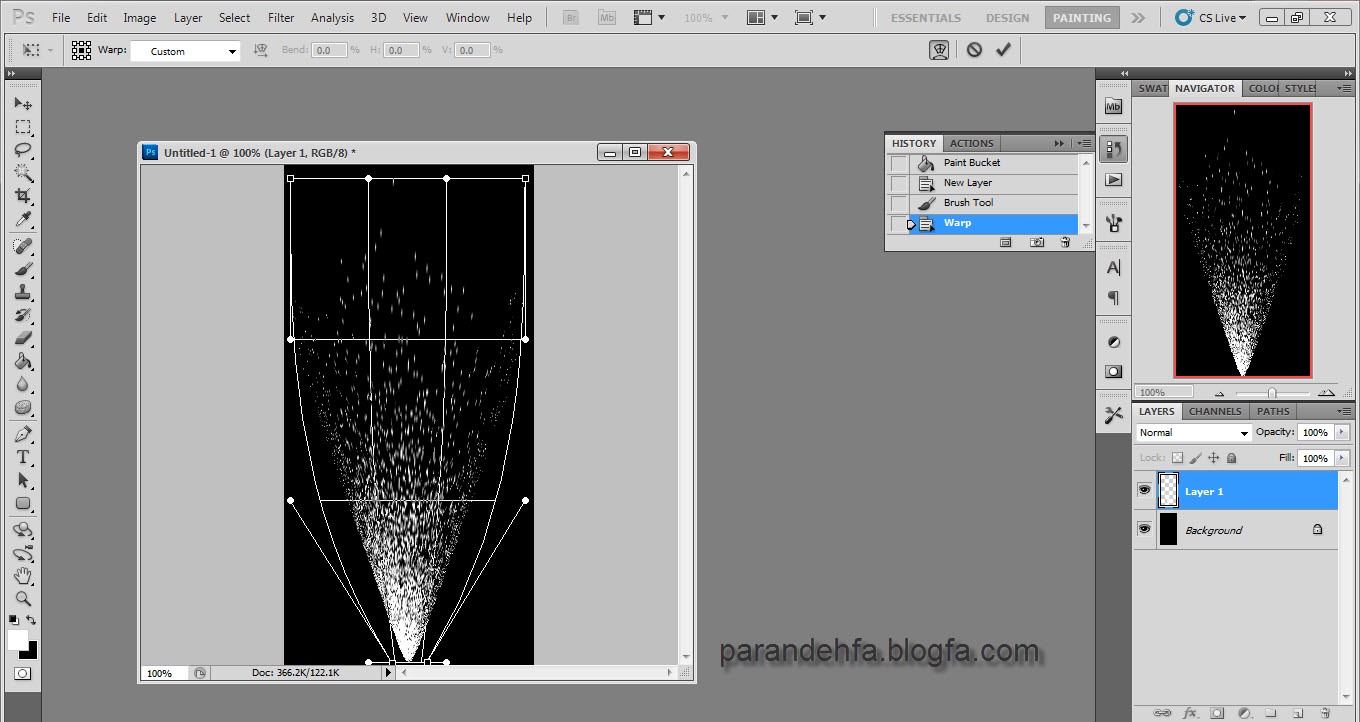Hide the Background layer eye
Screen dimensions: 1360x722
(1144, 529)
